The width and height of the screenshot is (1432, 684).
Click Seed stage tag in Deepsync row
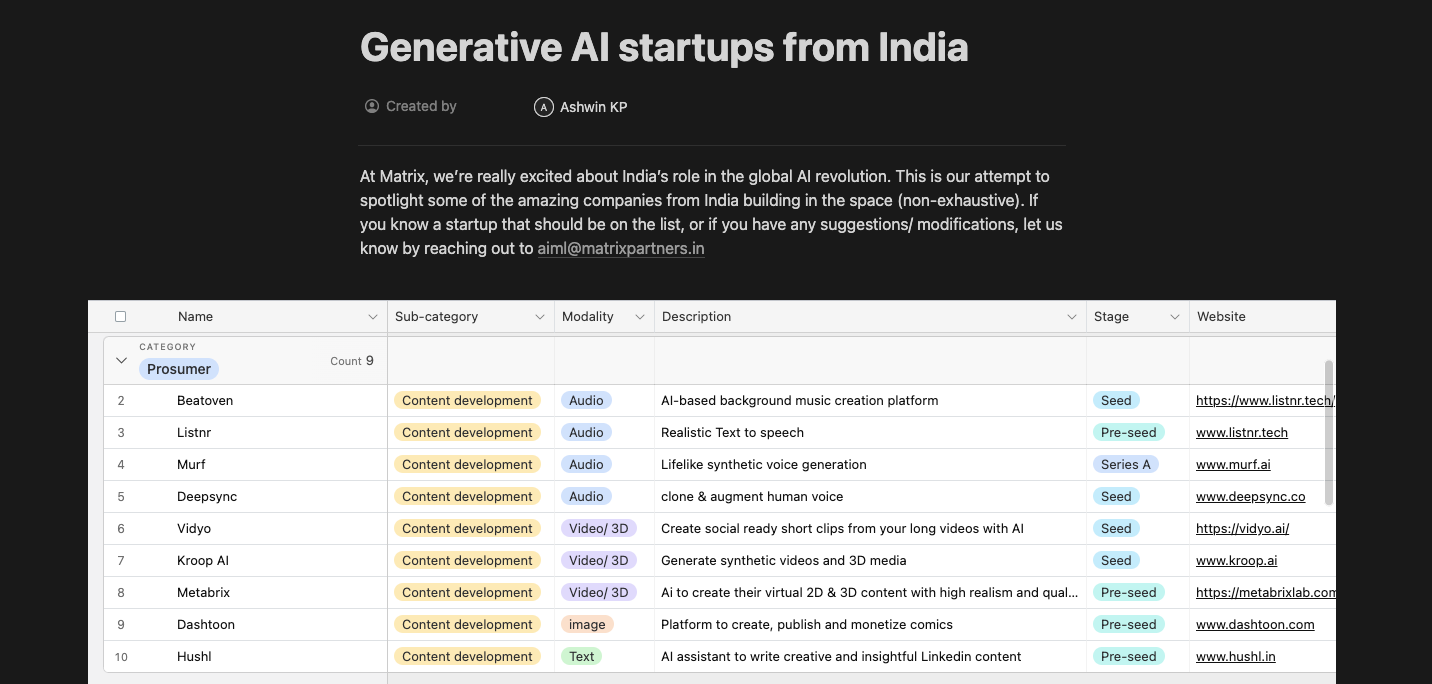(x=1116, y=497)
